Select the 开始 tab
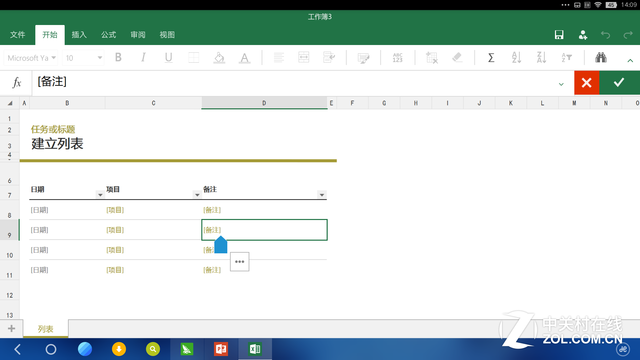640x360 pixels. click(x=50, y=35)
